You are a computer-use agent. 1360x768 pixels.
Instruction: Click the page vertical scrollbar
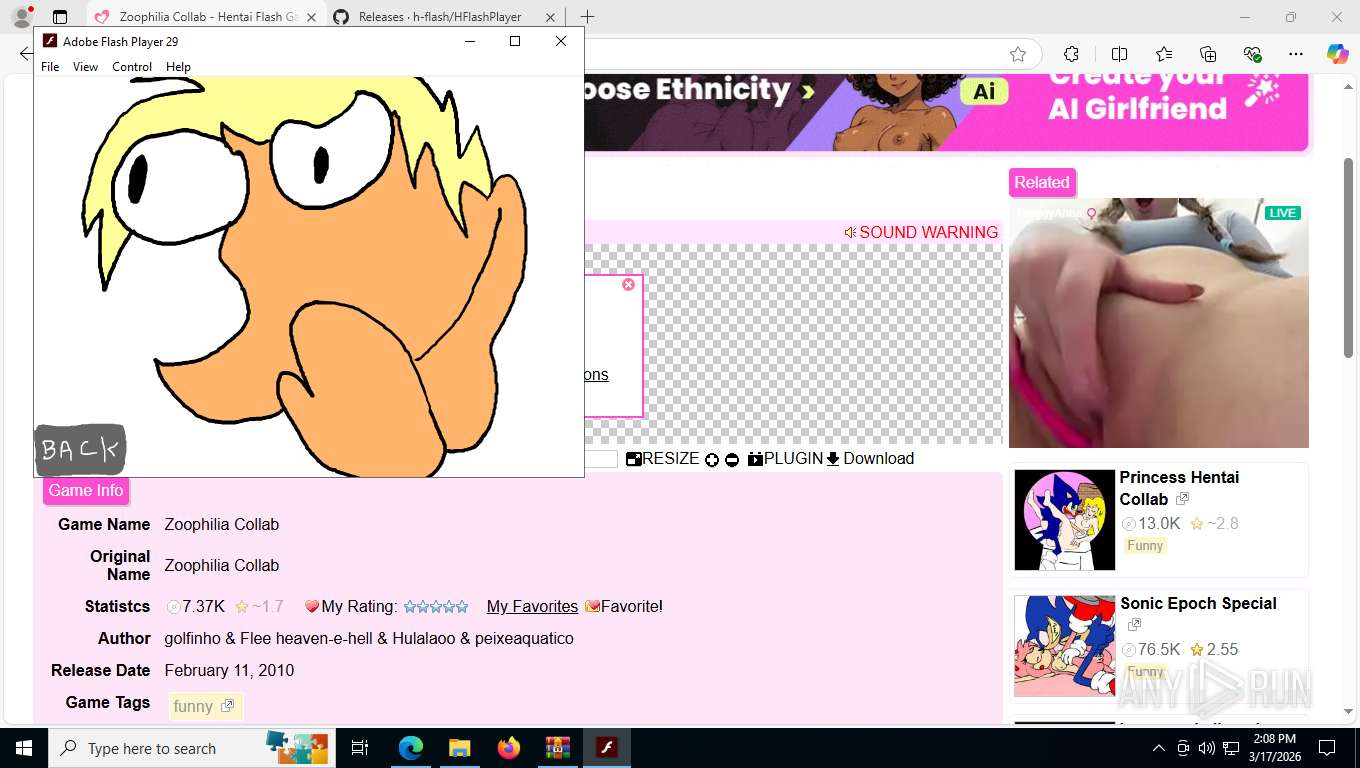pos(1349,258)
